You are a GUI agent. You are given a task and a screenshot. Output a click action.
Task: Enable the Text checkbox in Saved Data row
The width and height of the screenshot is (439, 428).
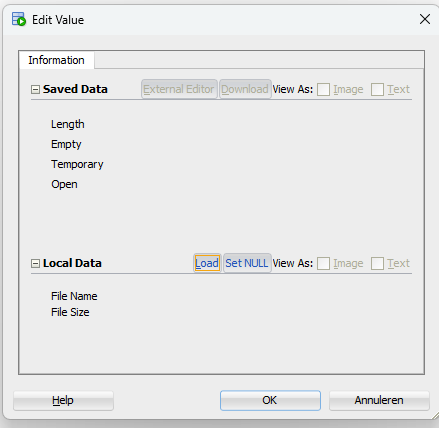coord(377,89)
